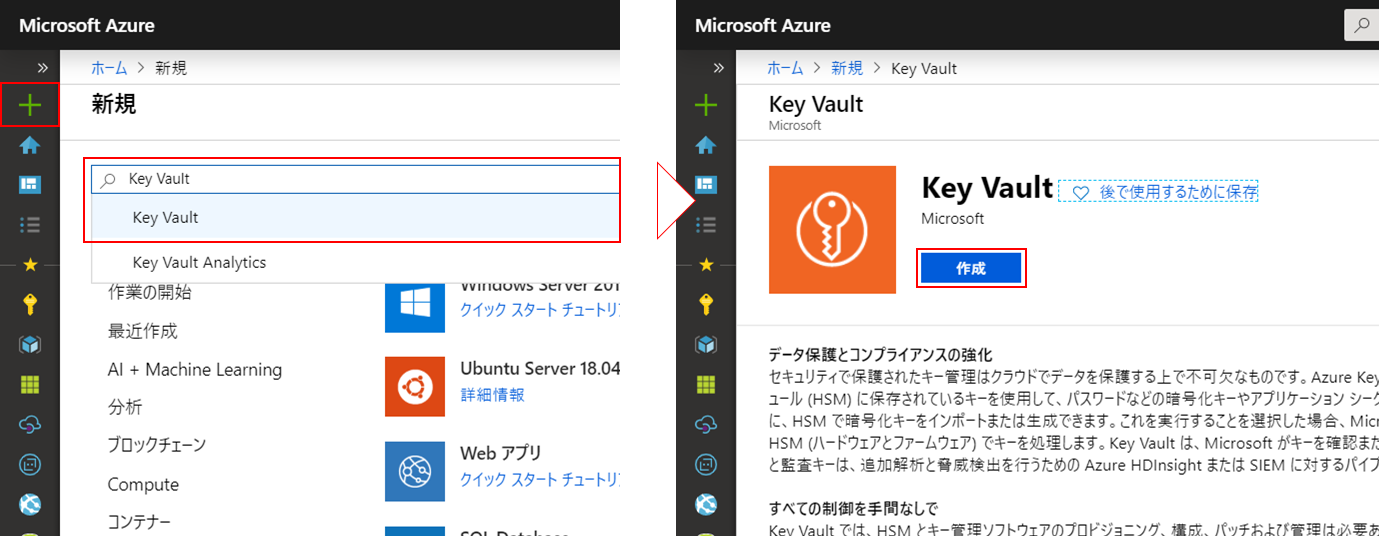Screen dimensions: 1379x536
Task: Open the AI + Machine Learning category
Action: click(195, 370)
